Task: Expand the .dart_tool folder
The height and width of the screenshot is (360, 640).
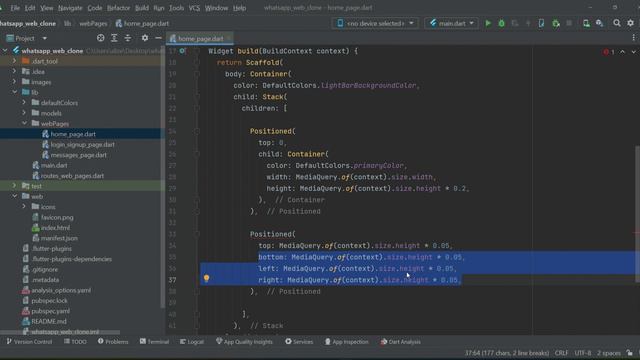Action: click(x=14, y=61)
